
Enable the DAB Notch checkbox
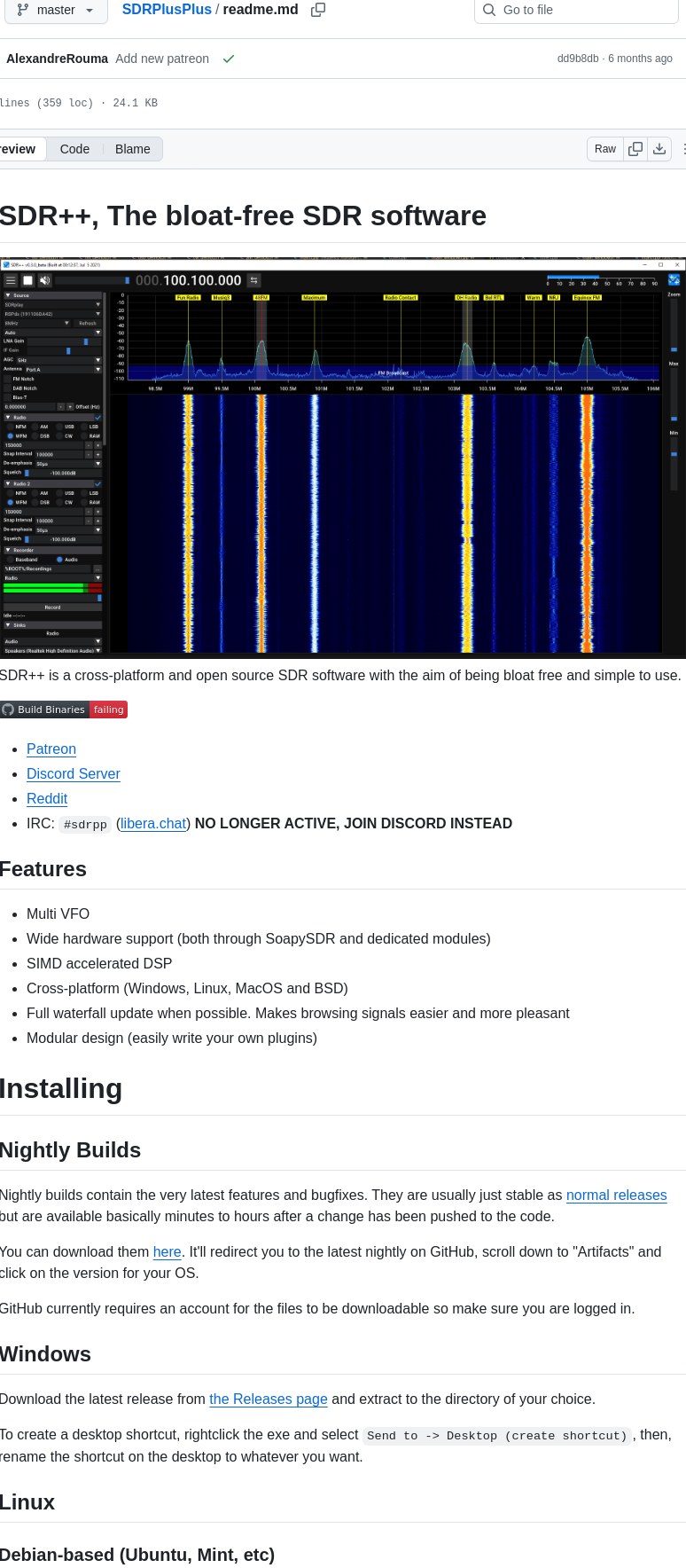click(8, 388)
